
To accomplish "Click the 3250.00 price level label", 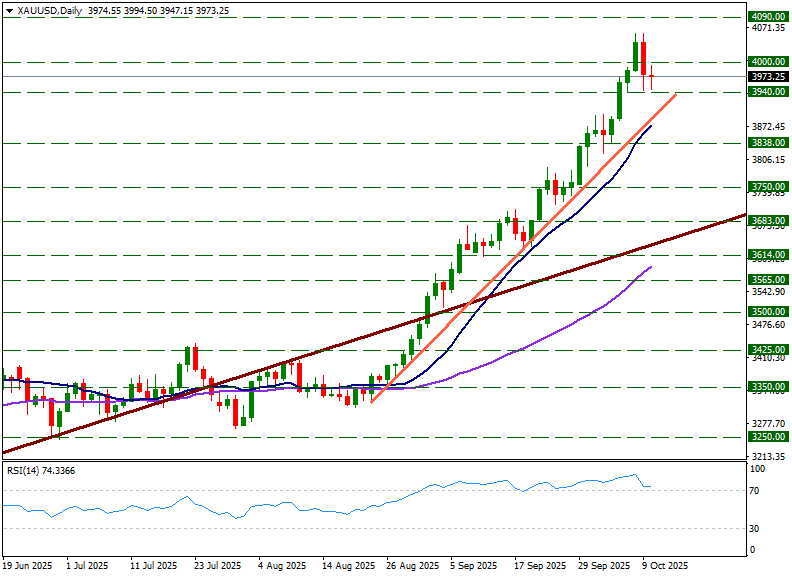I will (766, 437).
